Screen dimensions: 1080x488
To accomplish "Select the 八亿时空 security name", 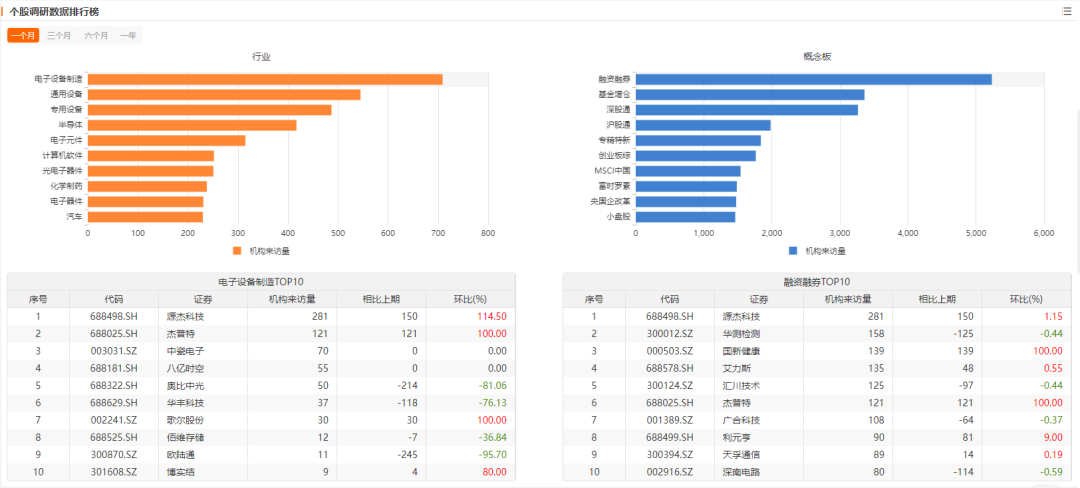I will 185,368.
